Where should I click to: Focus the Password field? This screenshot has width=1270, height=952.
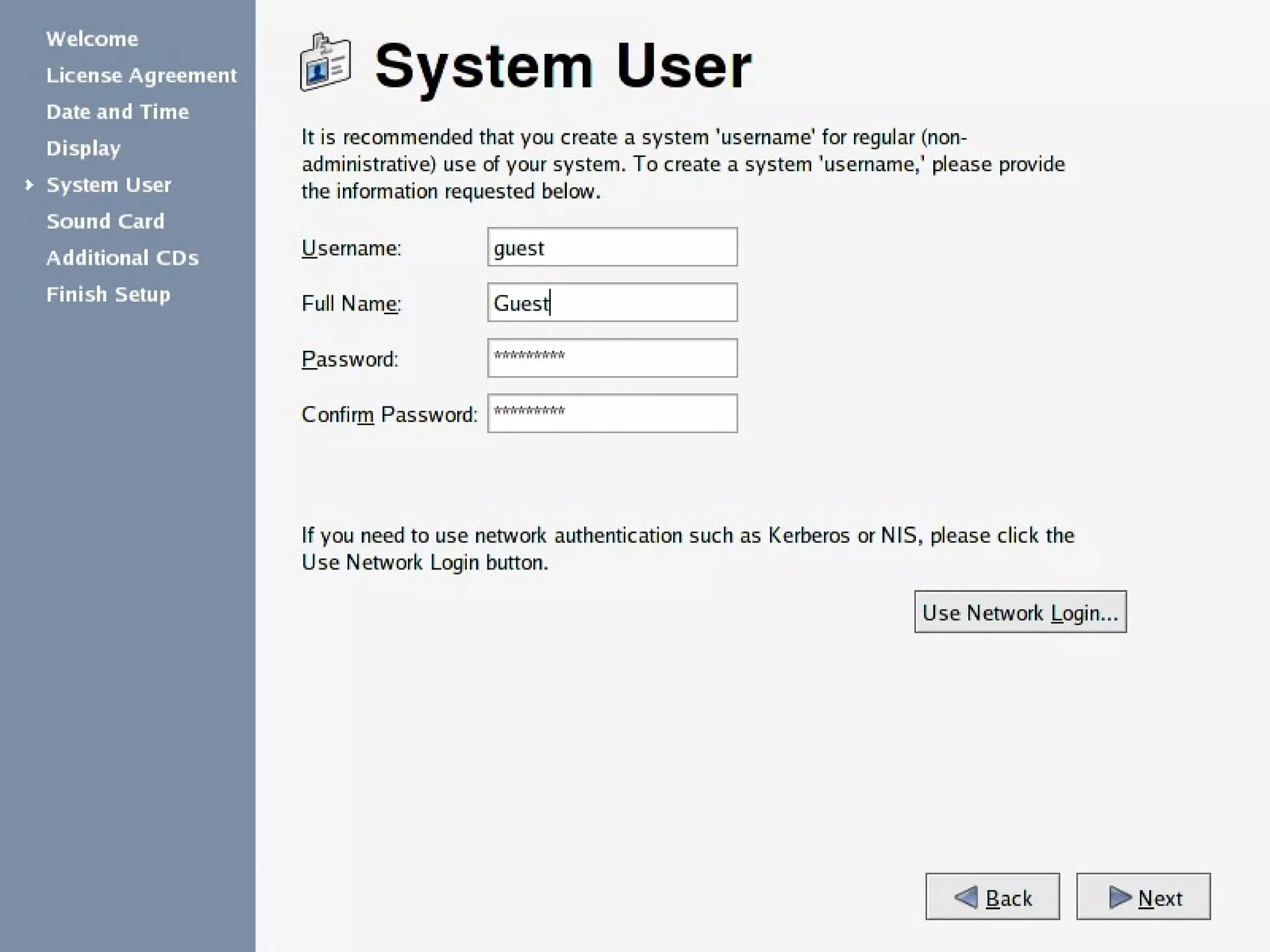pyautogui.click(x=611, y=358)
